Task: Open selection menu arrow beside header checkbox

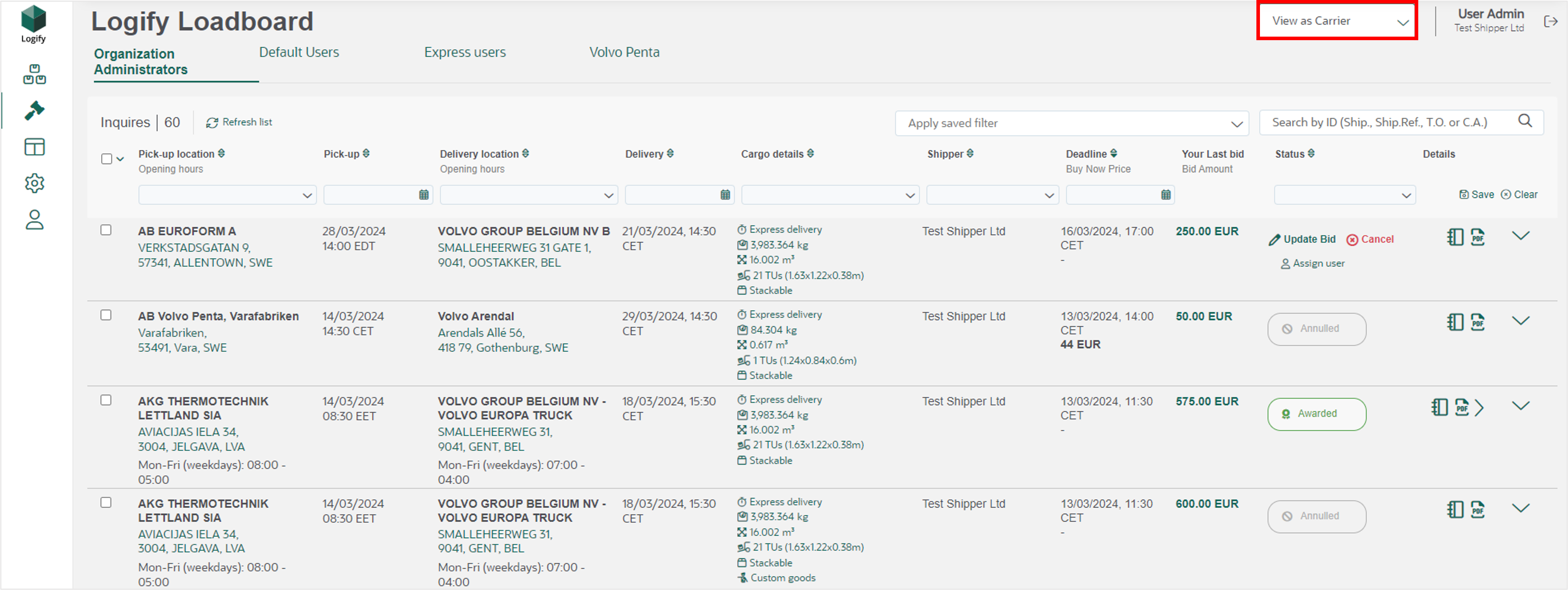Action: pos(121,159)
